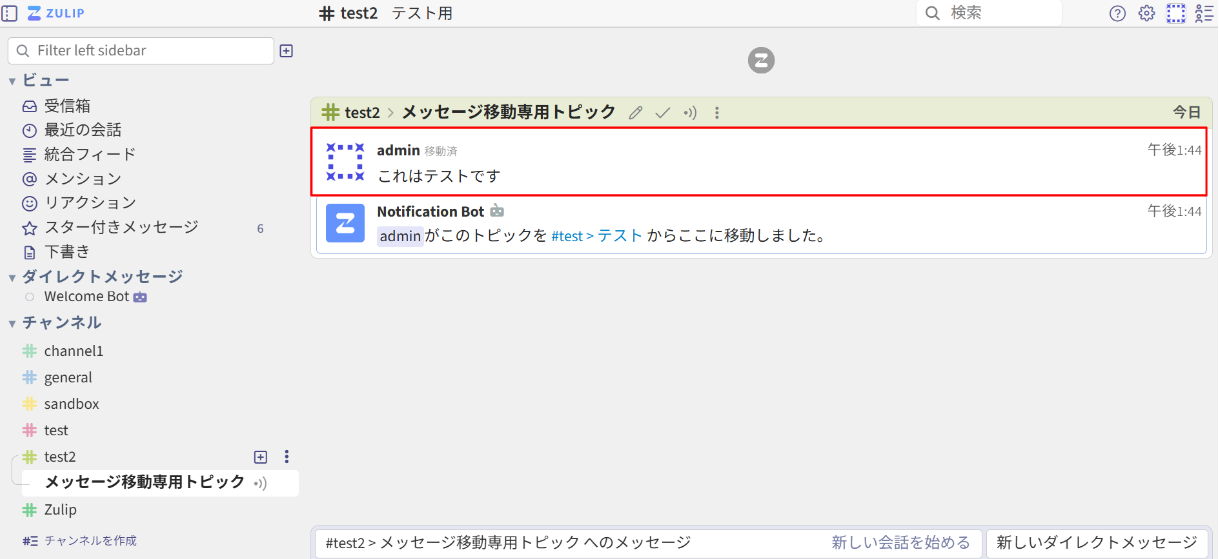1219x559 pixels.
Task: Click the Filter left sidebar field
Action: pos(141,50)
